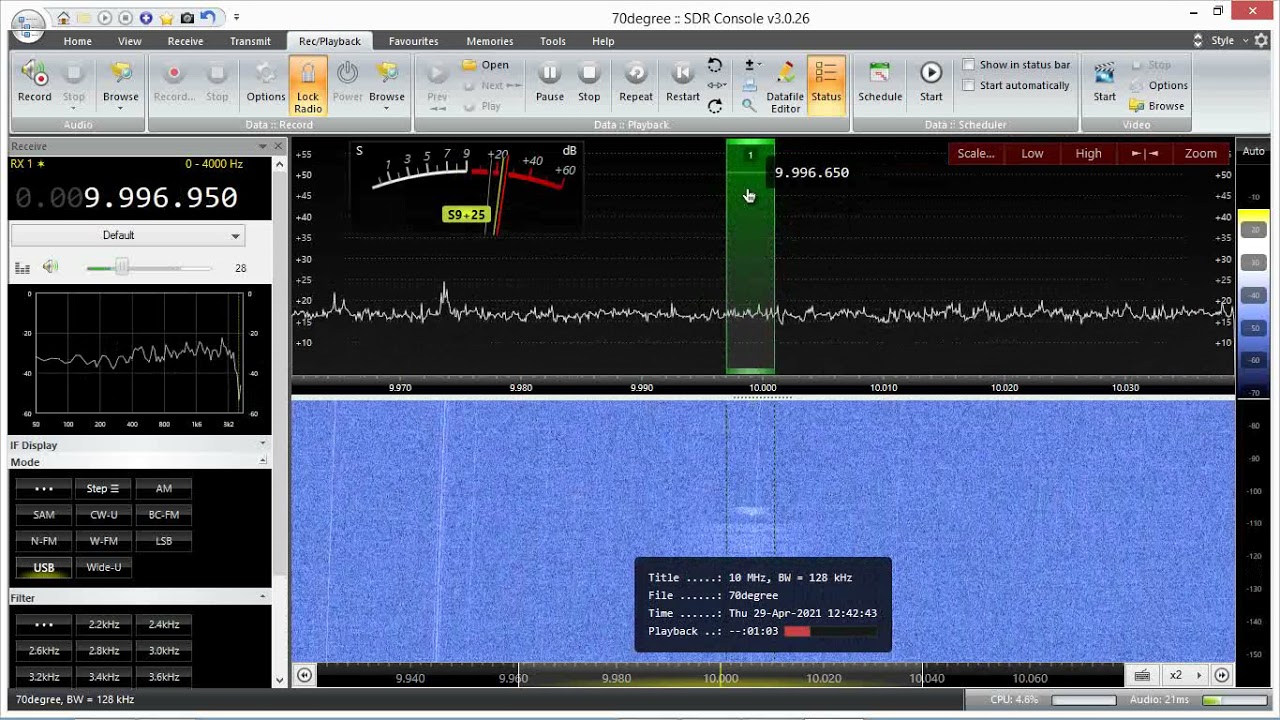The image size is (1280, 720).
Task: Restart the playback from beginning
Action: (x=683, y=82)
